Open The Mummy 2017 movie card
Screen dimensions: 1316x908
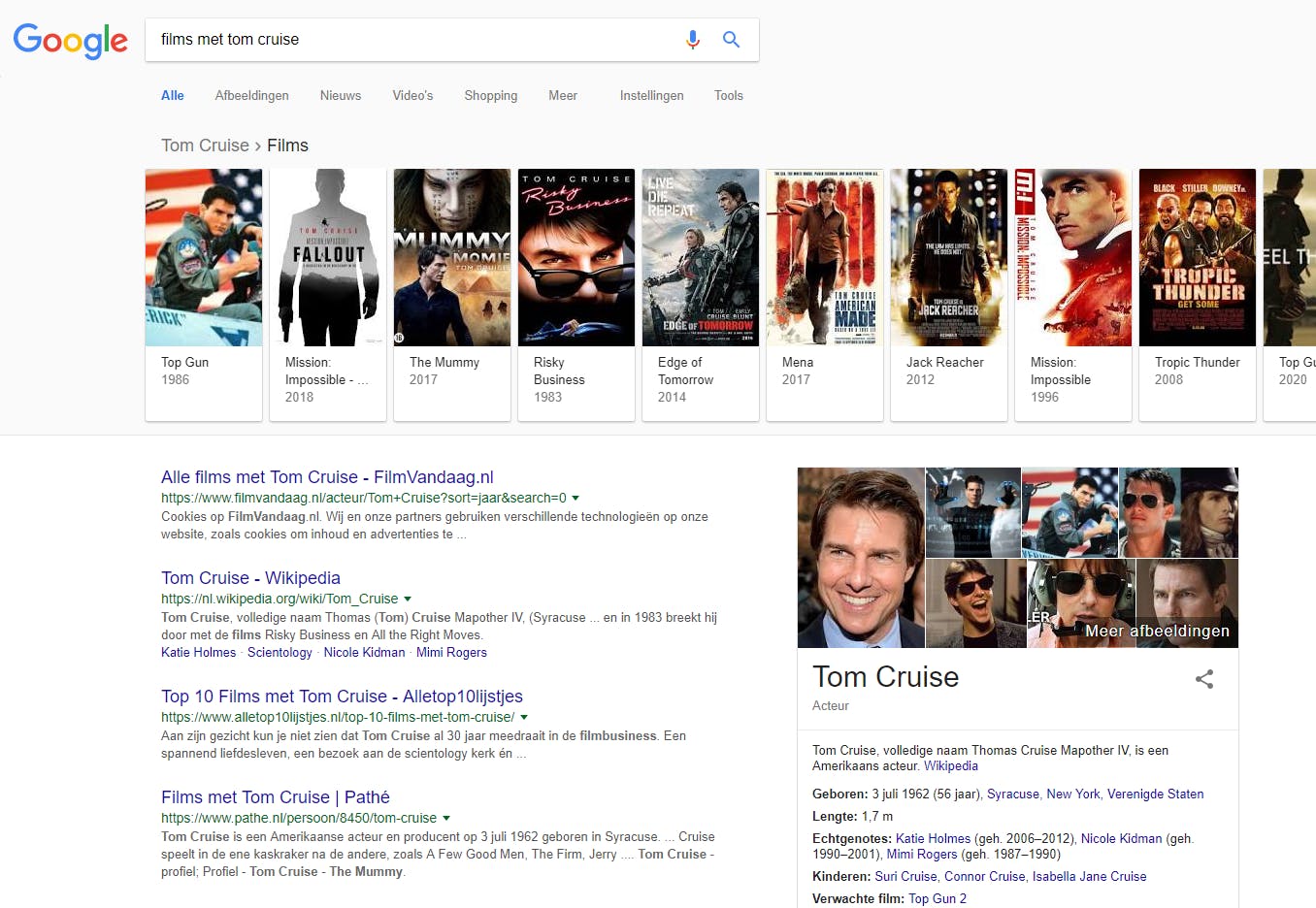[x=452, y=295]
